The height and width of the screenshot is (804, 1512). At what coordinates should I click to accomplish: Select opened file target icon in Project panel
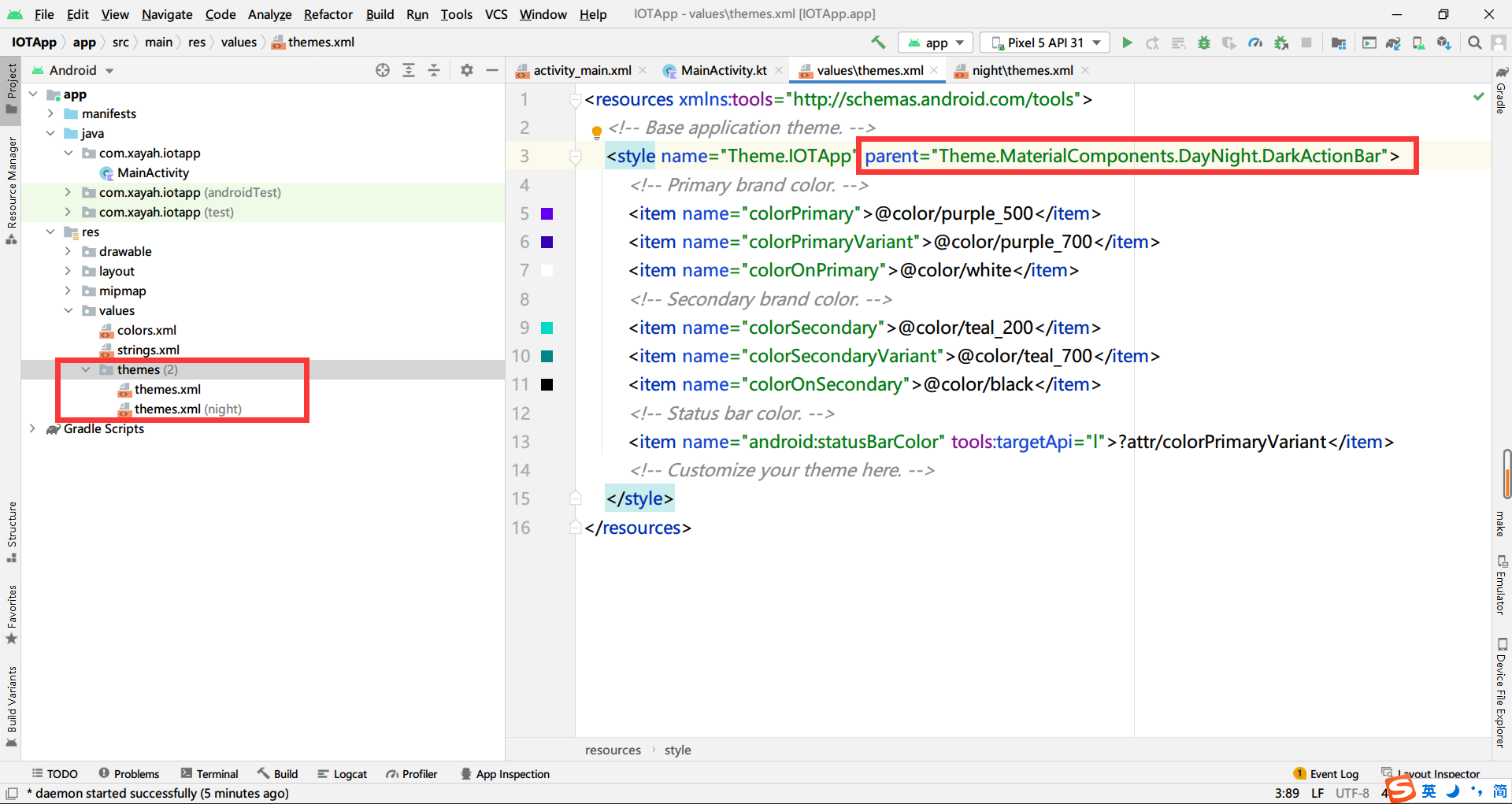pos(383,70)
